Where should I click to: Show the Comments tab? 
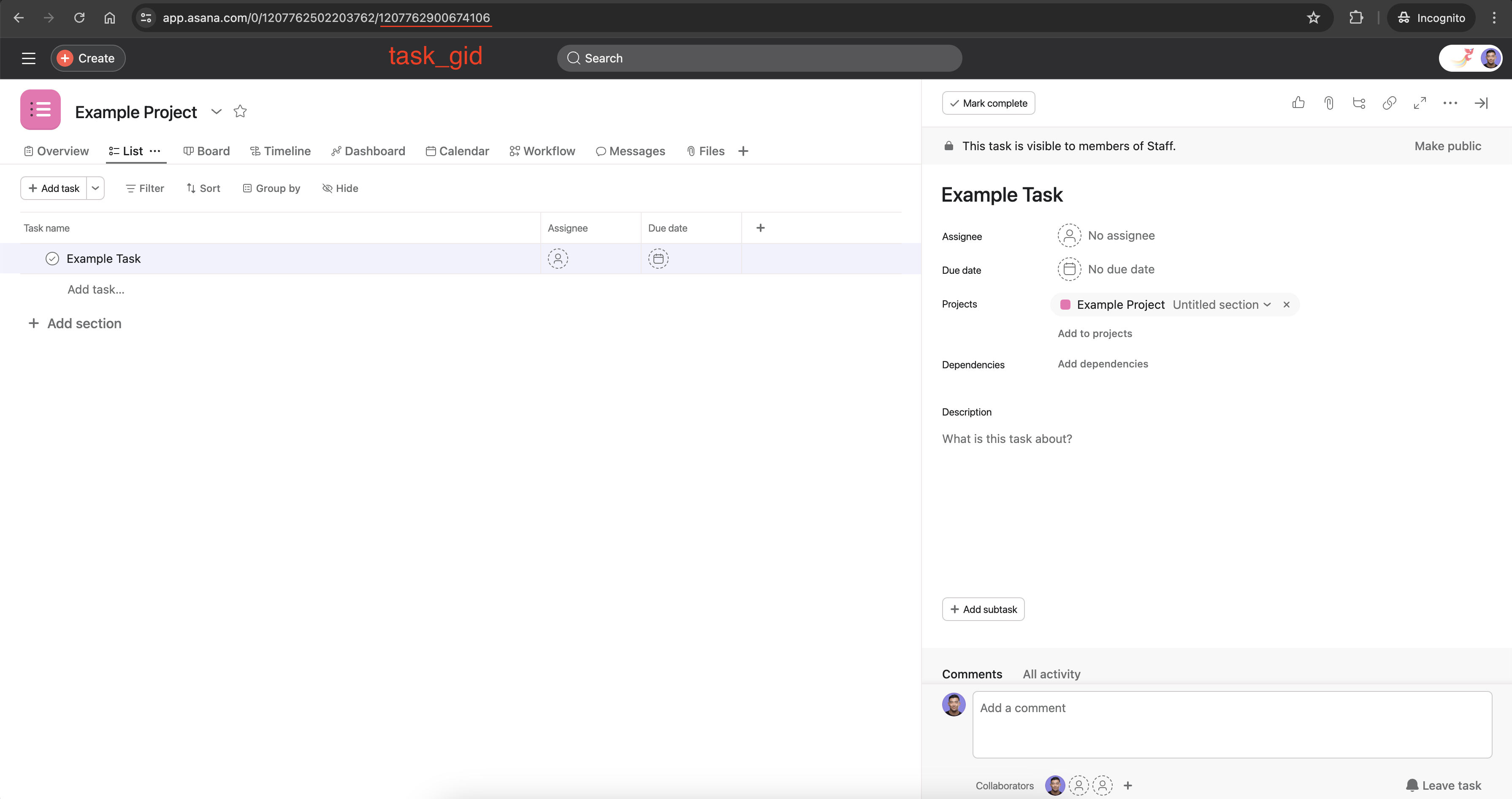tap(972, 674)
